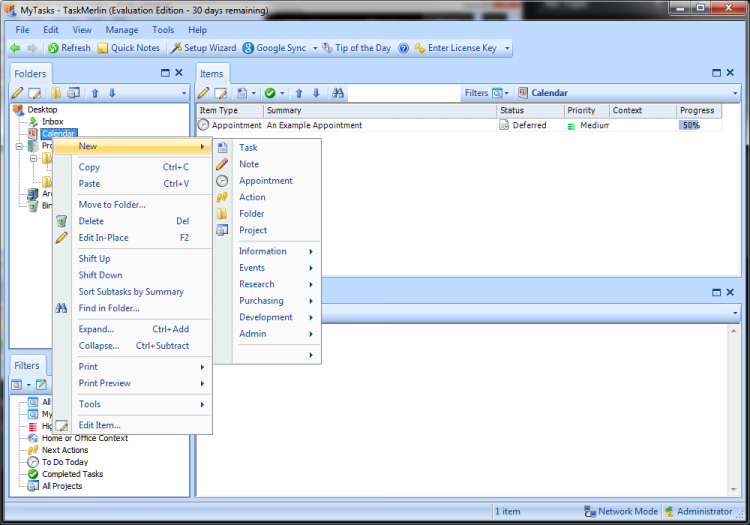Click move up arrow in Items toolbar
The height and width of the screenshot is (525, 750).
[299, 93]
